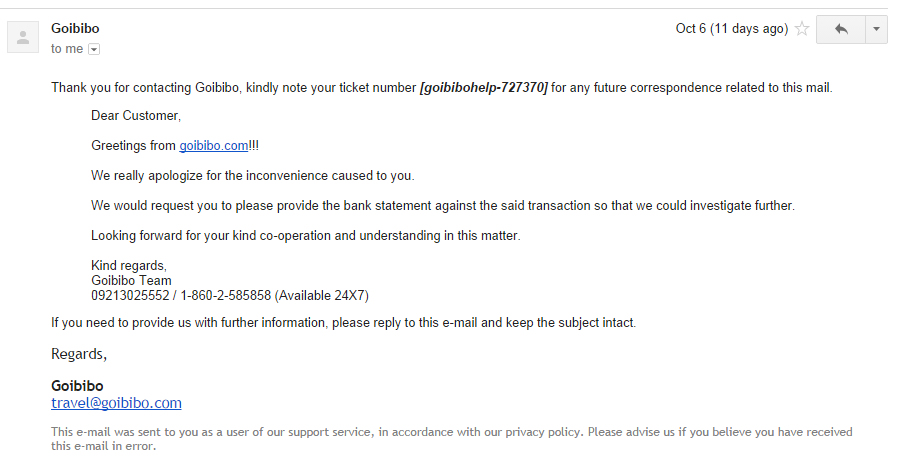Click the Oct 6 email date
The width and height of the screenshot is (913, 456).
pyautogui.click(x=732, y=29)
